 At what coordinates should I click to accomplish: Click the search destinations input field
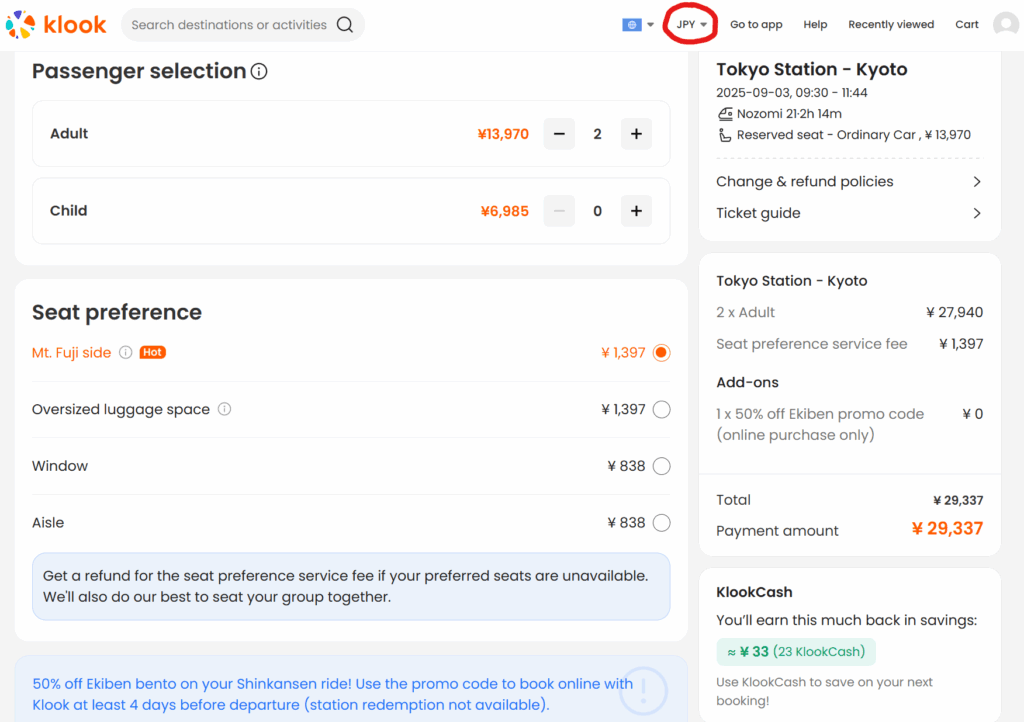(x=229, y=25)
